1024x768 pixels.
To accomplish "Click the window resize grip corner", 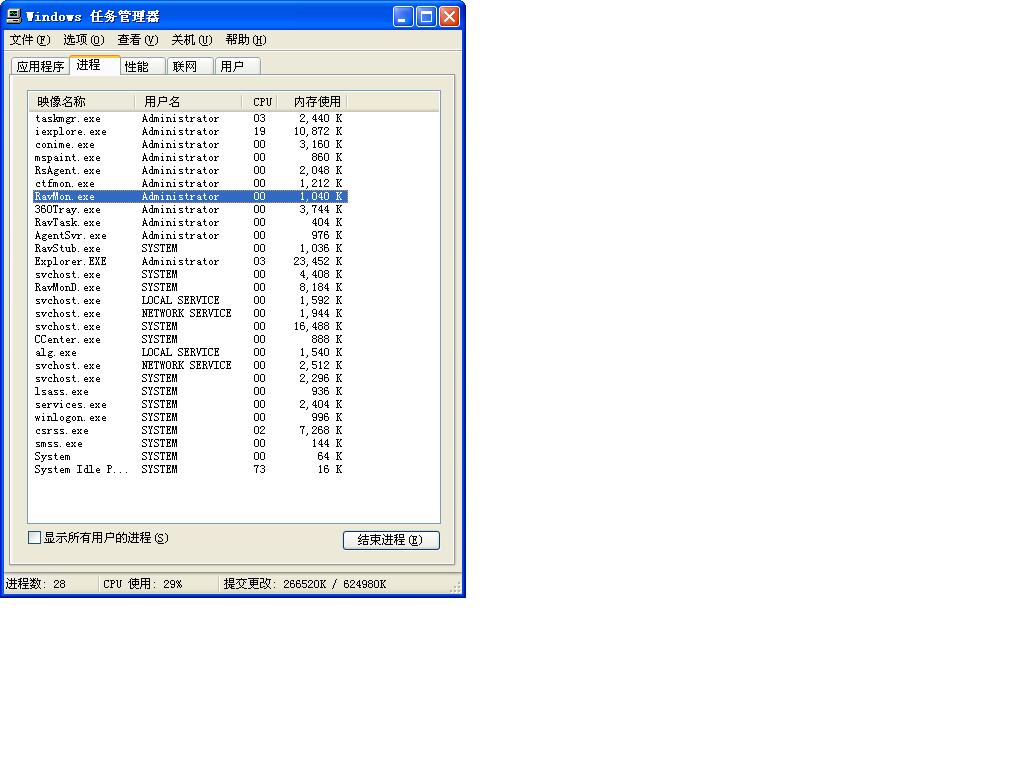I will (x=456, y=588).
